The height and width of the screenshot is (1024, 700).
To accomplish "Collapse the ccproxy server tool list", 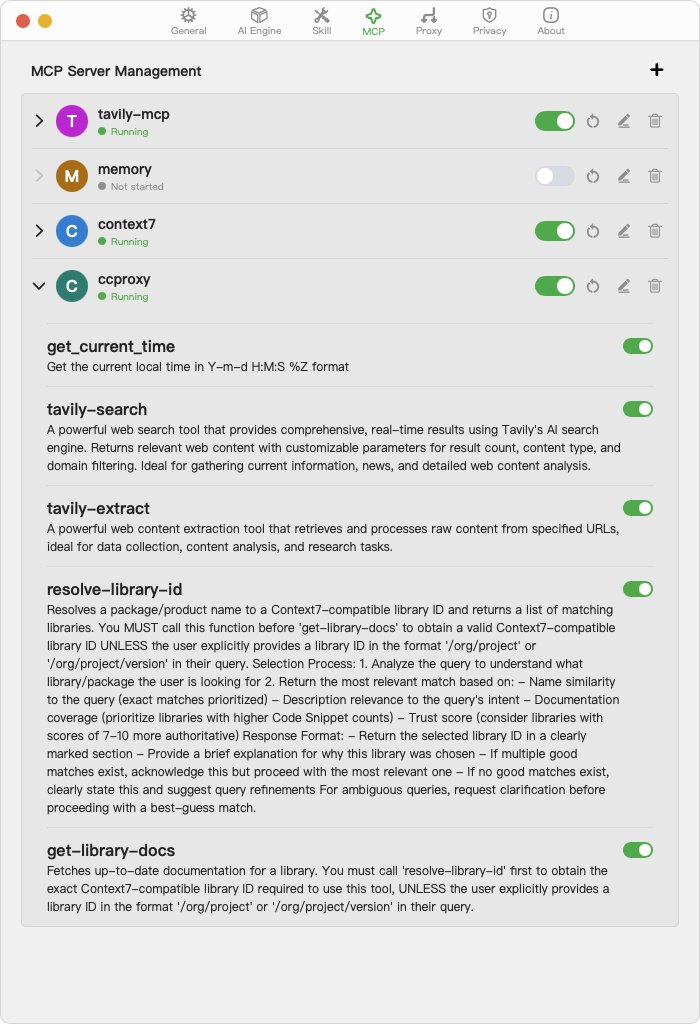I will (x=39, y=286).
